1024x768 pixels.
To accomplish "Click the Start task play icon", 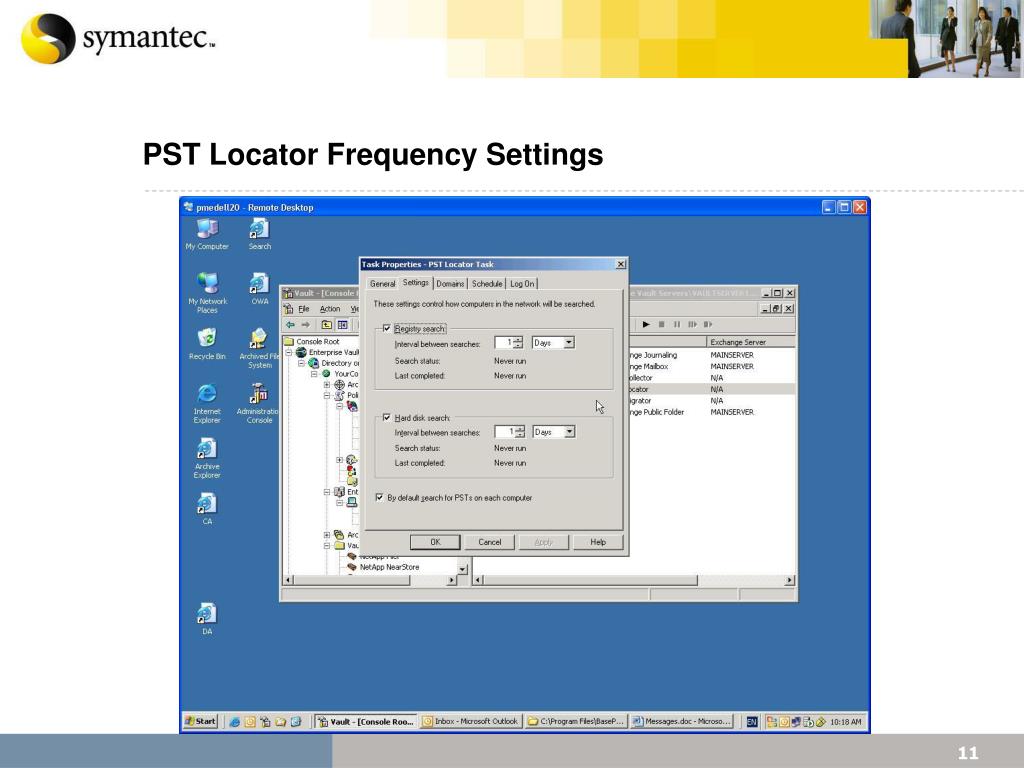I will tap(646, 325).
